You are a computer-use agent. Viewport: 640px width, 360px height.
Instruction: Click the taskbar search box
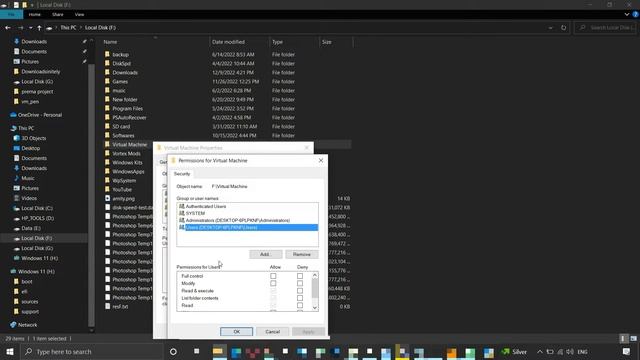pyautogui.click(x=92, y=351)
